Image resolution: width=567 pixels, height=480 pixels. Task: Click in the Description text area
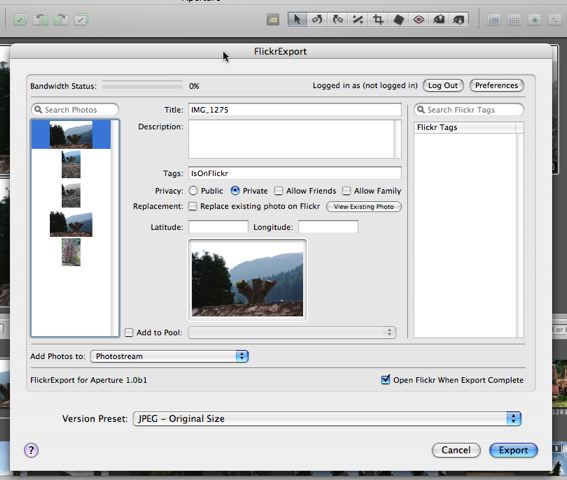pyautogui.click(x=291, y=139)
